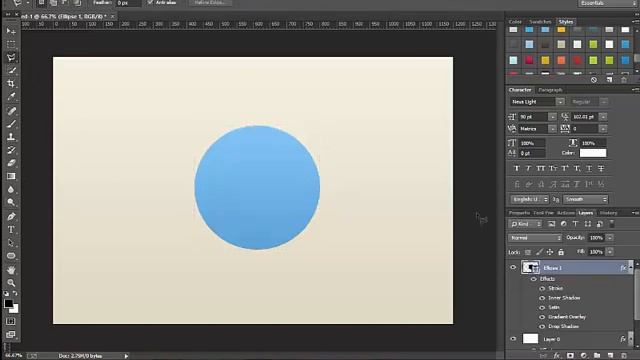Select the Dodge tool

pyautogui.click(x=11, y=202)
